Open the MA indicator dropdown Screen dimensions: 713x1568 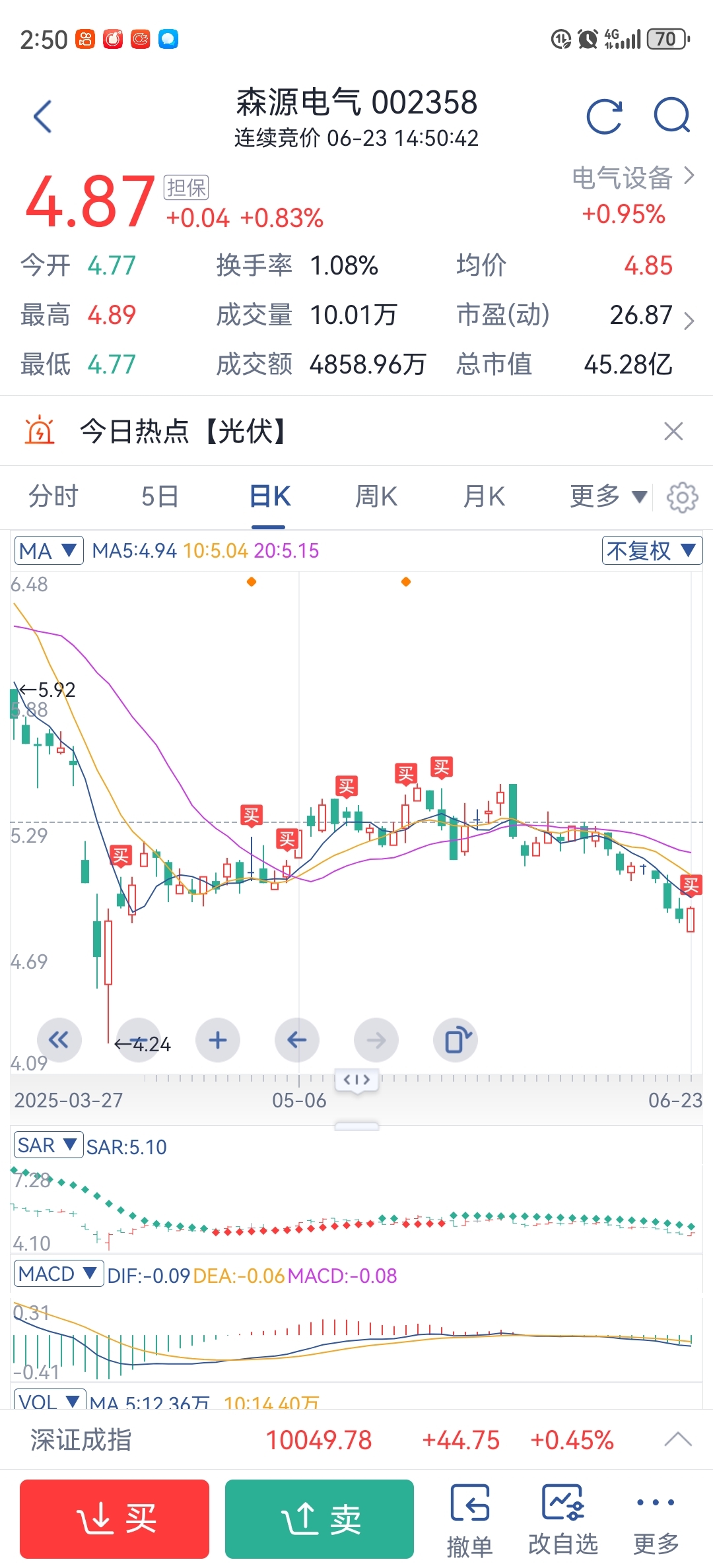(x=49, y=550)
